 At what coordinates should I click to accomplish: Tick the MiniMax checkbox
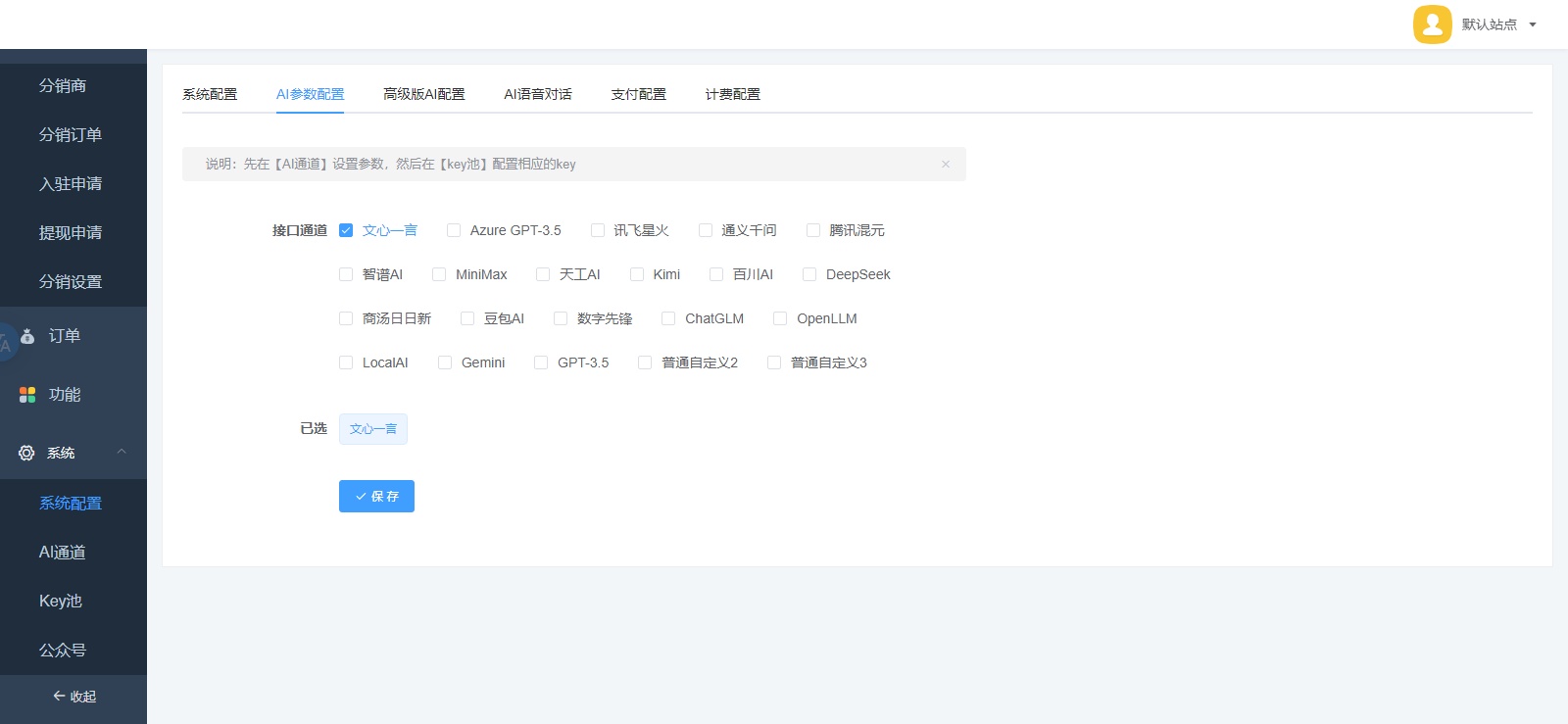coord(439,274)
